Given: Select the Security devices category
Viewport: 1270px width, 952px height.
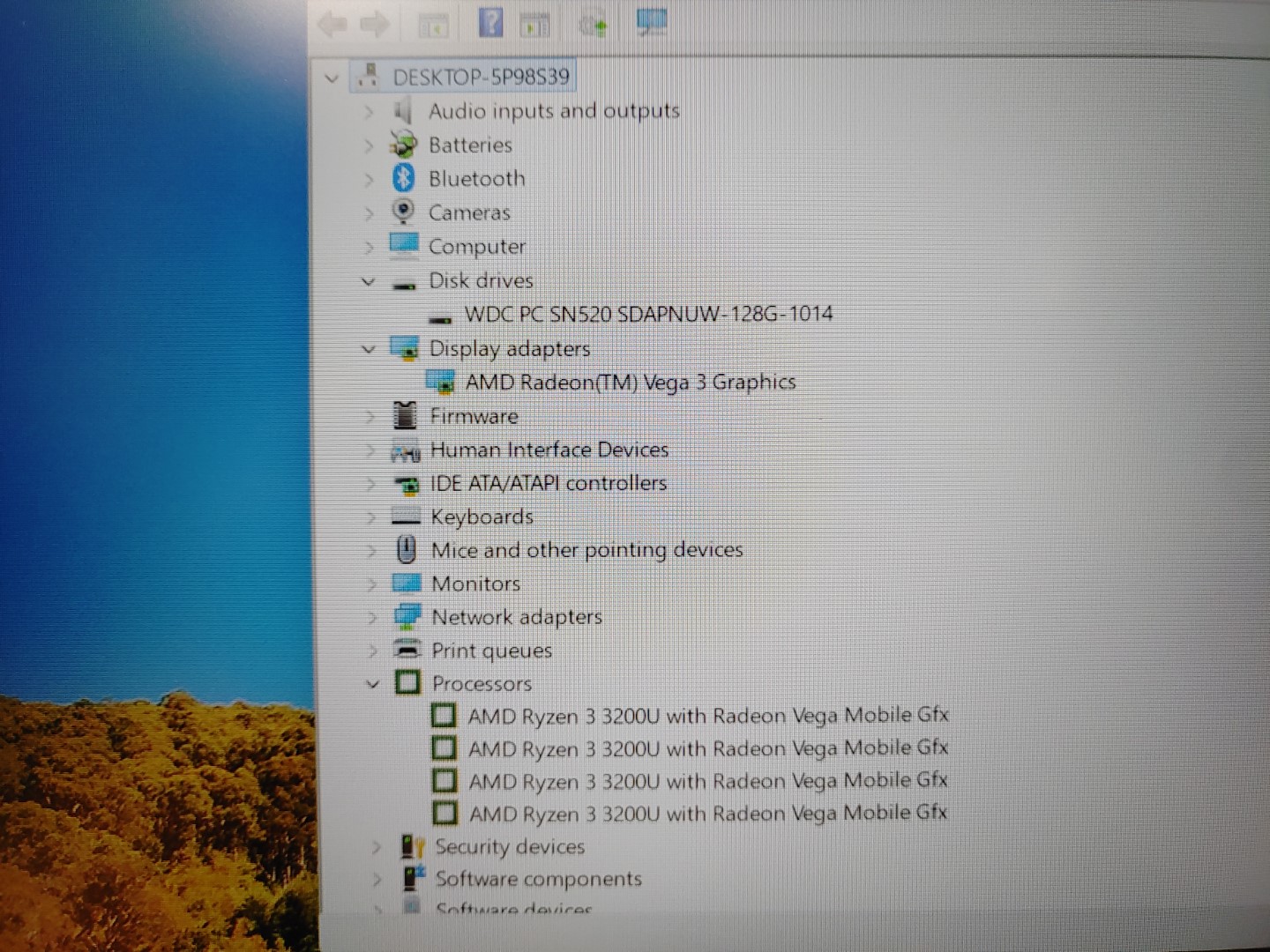Looking at the screenshot, I should point(509,847).
